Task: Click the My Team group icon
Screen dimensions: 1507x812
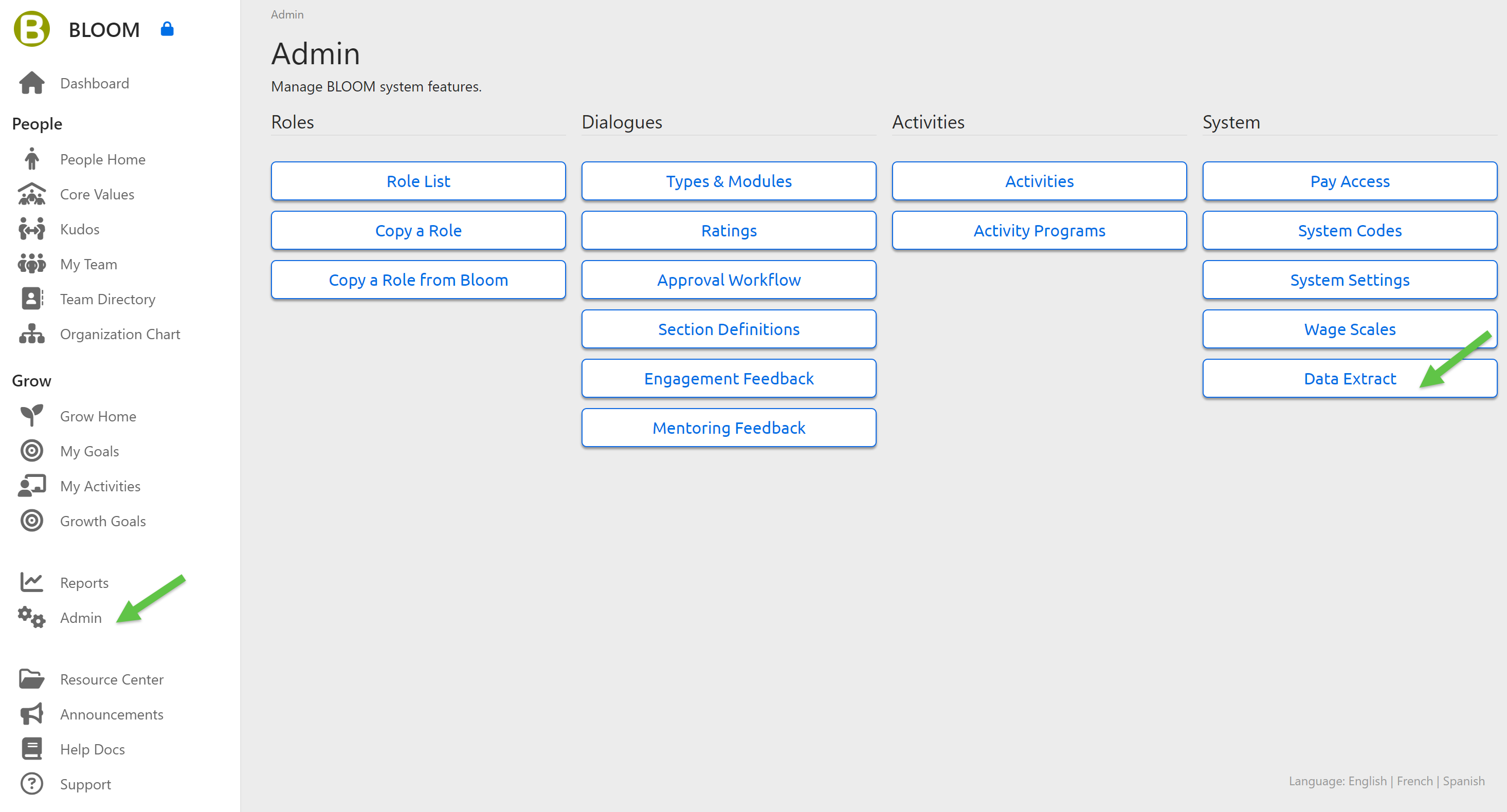Action: tap(31, 264)
